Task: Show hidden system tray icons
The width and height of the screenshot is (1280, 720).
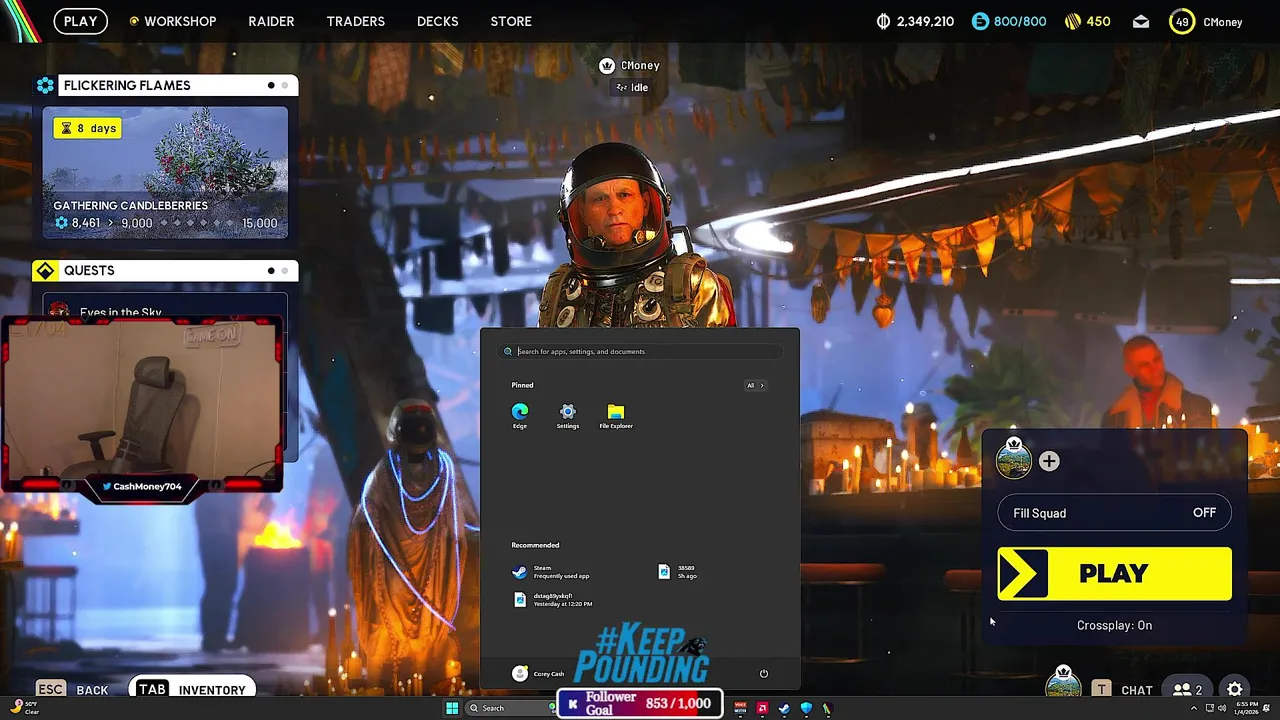Action: (1193, 708)
